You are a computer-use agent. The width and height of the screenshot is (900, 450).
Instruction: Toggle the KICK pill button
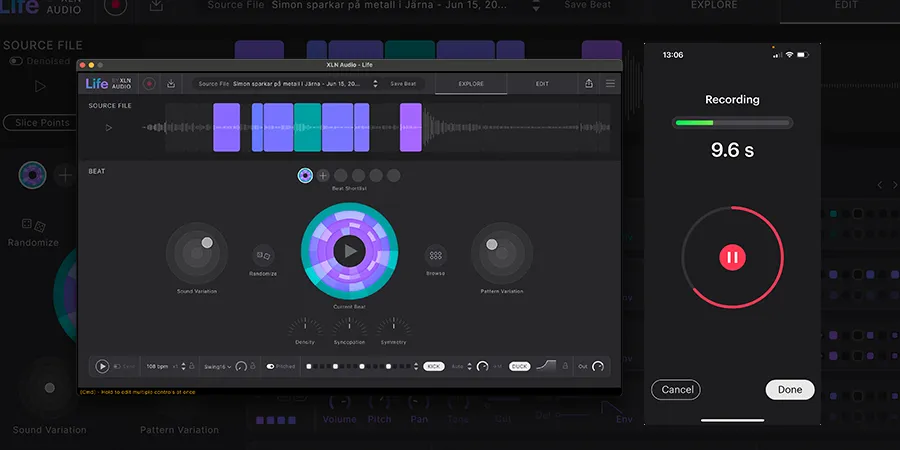434,366
